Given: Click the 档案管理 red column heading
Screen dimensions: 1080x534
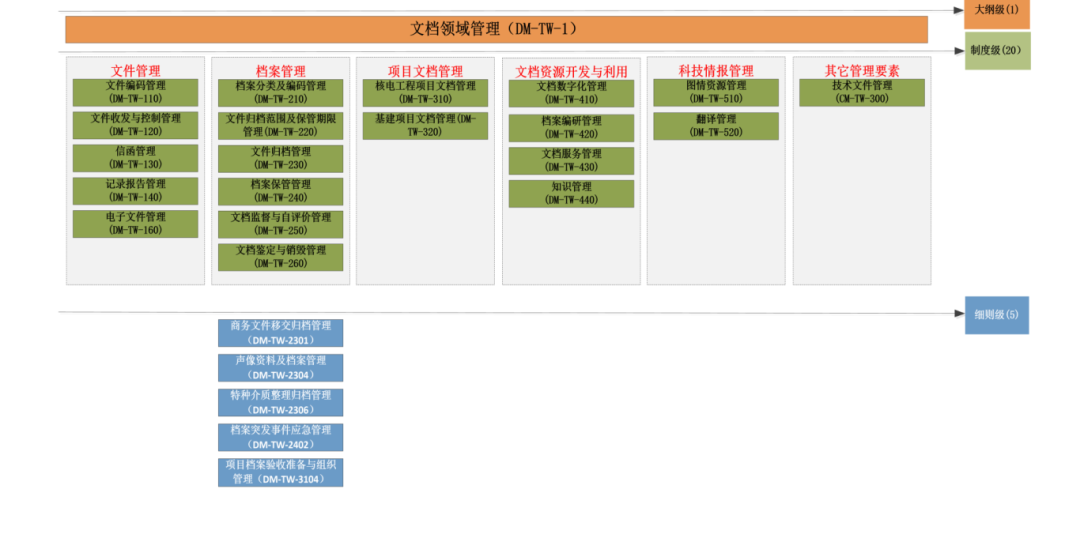Looking at the screenshot, I should [280, 71].
